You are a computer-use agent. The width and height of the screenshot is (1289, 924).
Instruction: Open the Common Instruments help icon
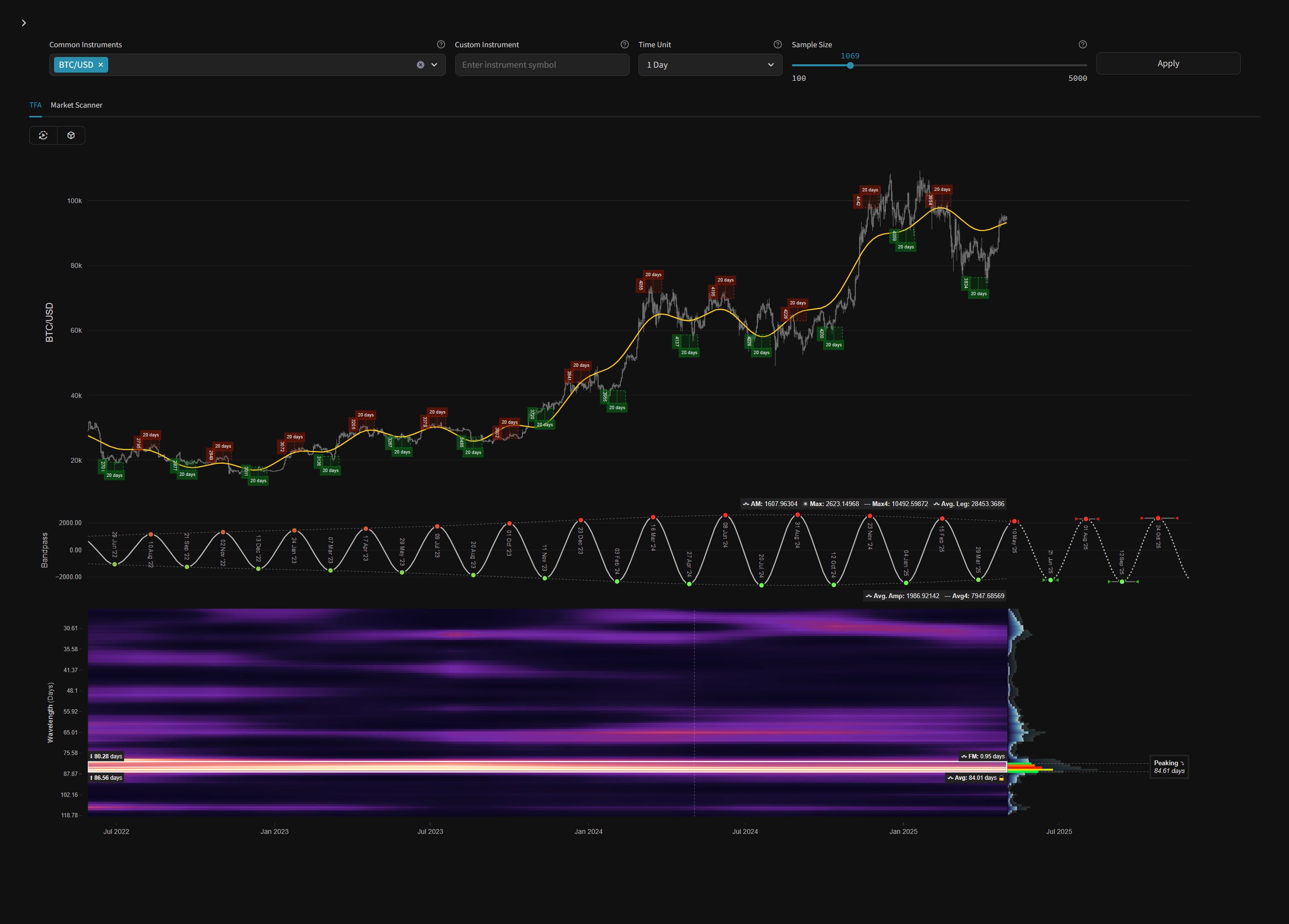[441, 44]
